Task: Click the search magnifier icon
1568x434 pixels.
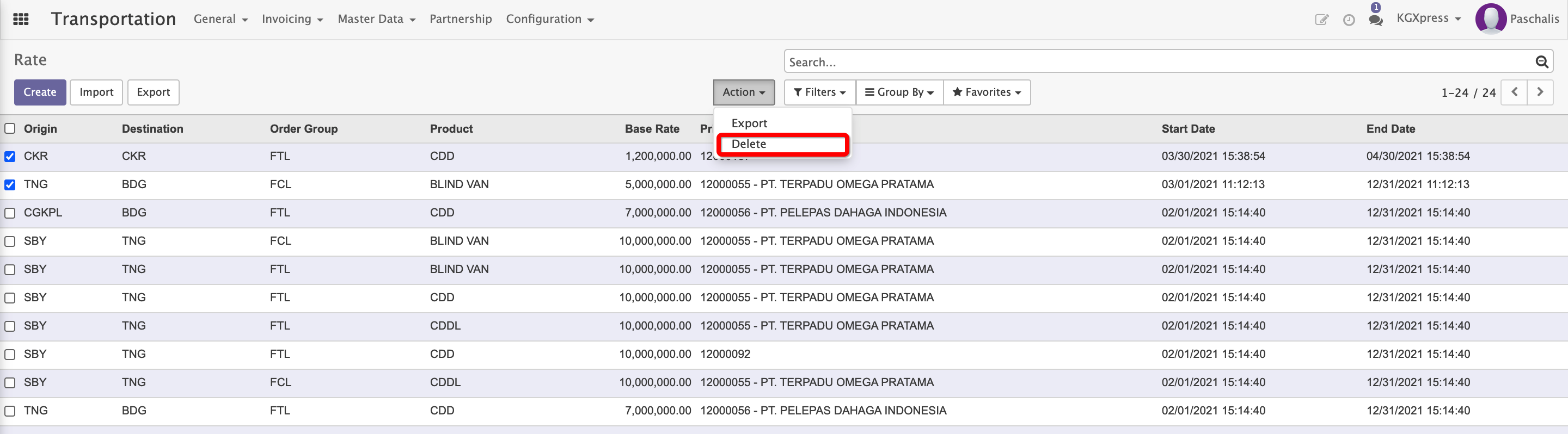Action: 1541,62
